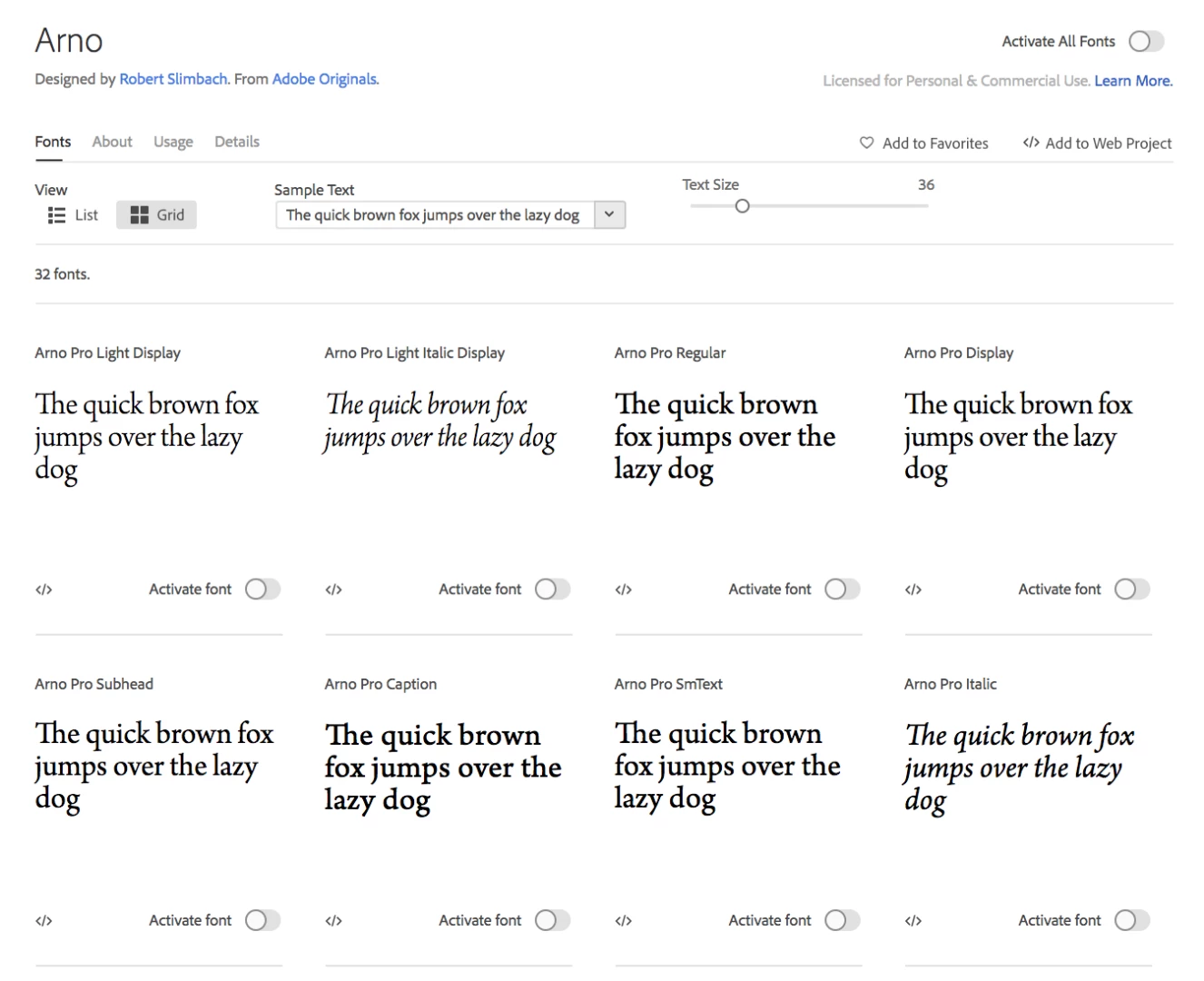Image resolution: width=1204 pixels, height=981 pixels.
Task: Open the About tab
Action: tap(112, 142)
